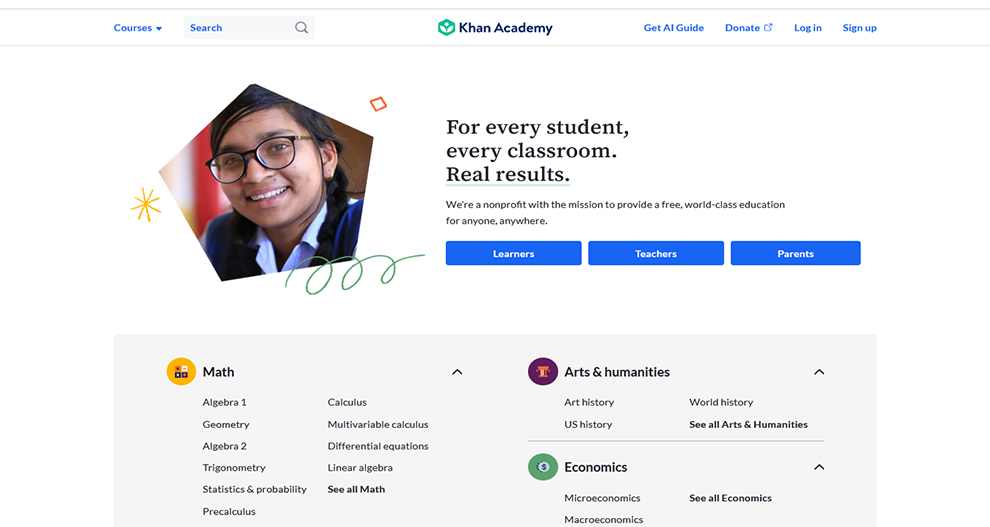Click the Math subject icon
Image resolution: width=990 pixels, height=527 pixels.
[181, 371]
